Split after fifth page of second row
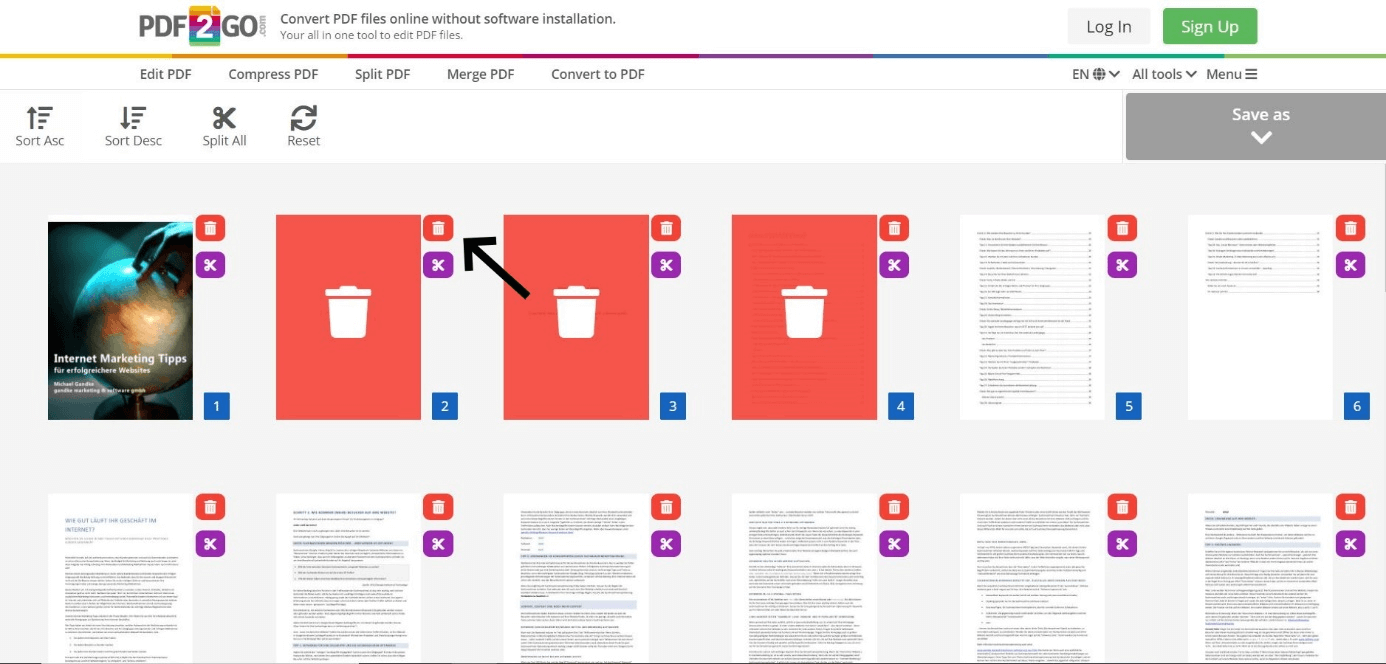 point(1122,544)
